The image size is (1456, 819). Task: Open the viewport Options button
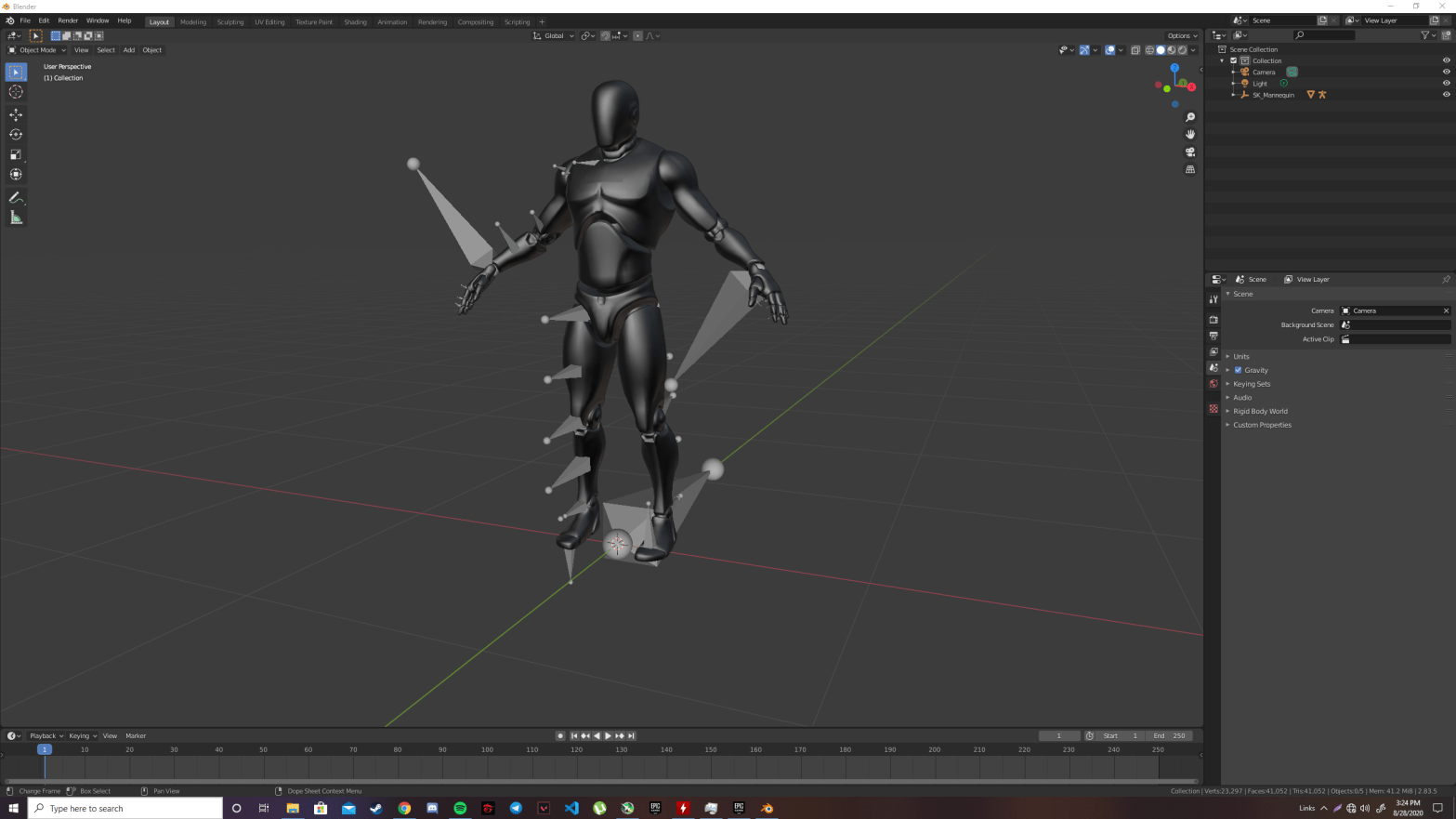point(1181,36)
